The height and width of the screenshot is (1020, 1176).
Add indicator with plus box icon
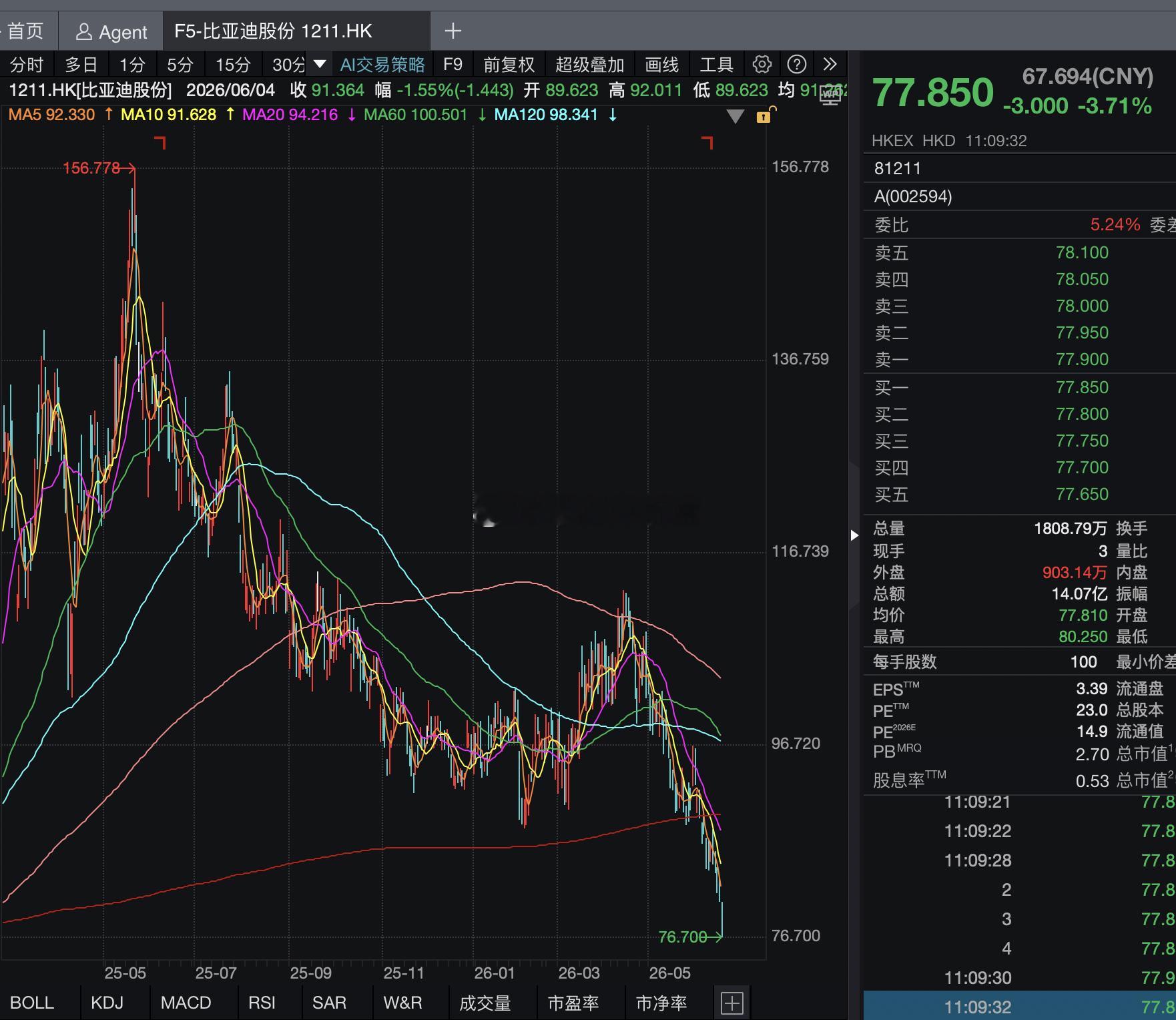[731, 1003]
